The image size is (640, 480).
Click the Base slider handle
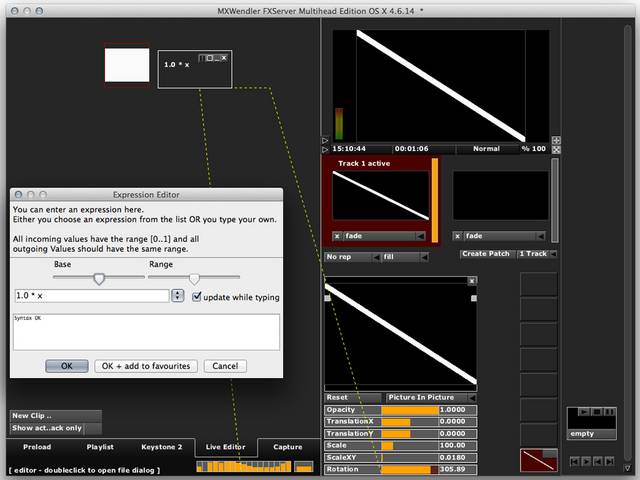[99, 279]
